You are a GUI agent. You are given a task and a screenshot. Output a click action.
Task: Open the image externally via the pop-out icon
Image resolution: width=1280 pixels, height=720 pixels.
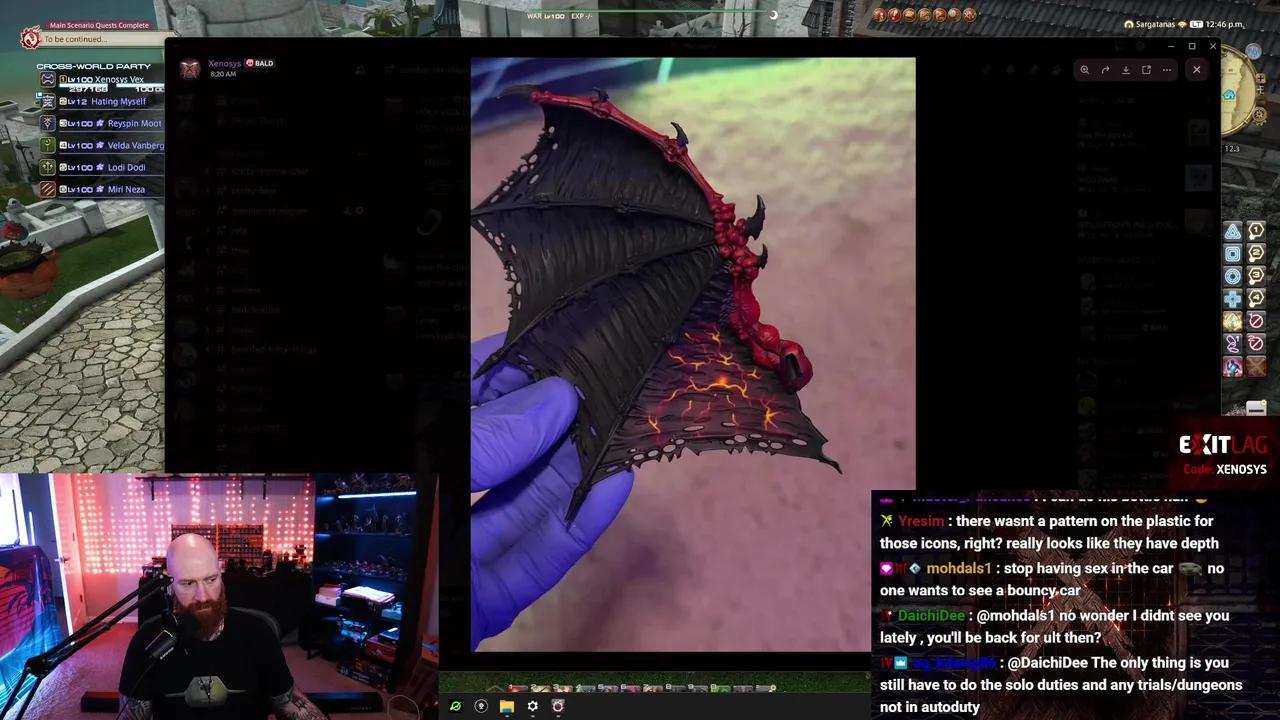coord(1146,69)
